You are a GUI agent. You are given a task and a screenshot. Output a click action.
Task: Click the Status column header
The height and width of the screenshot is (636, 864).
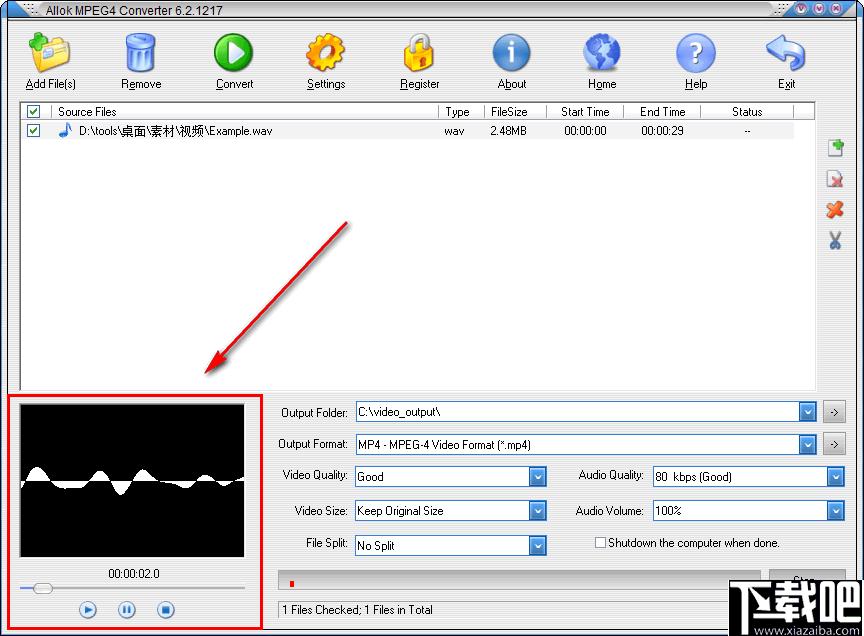(x=747, y=111)
